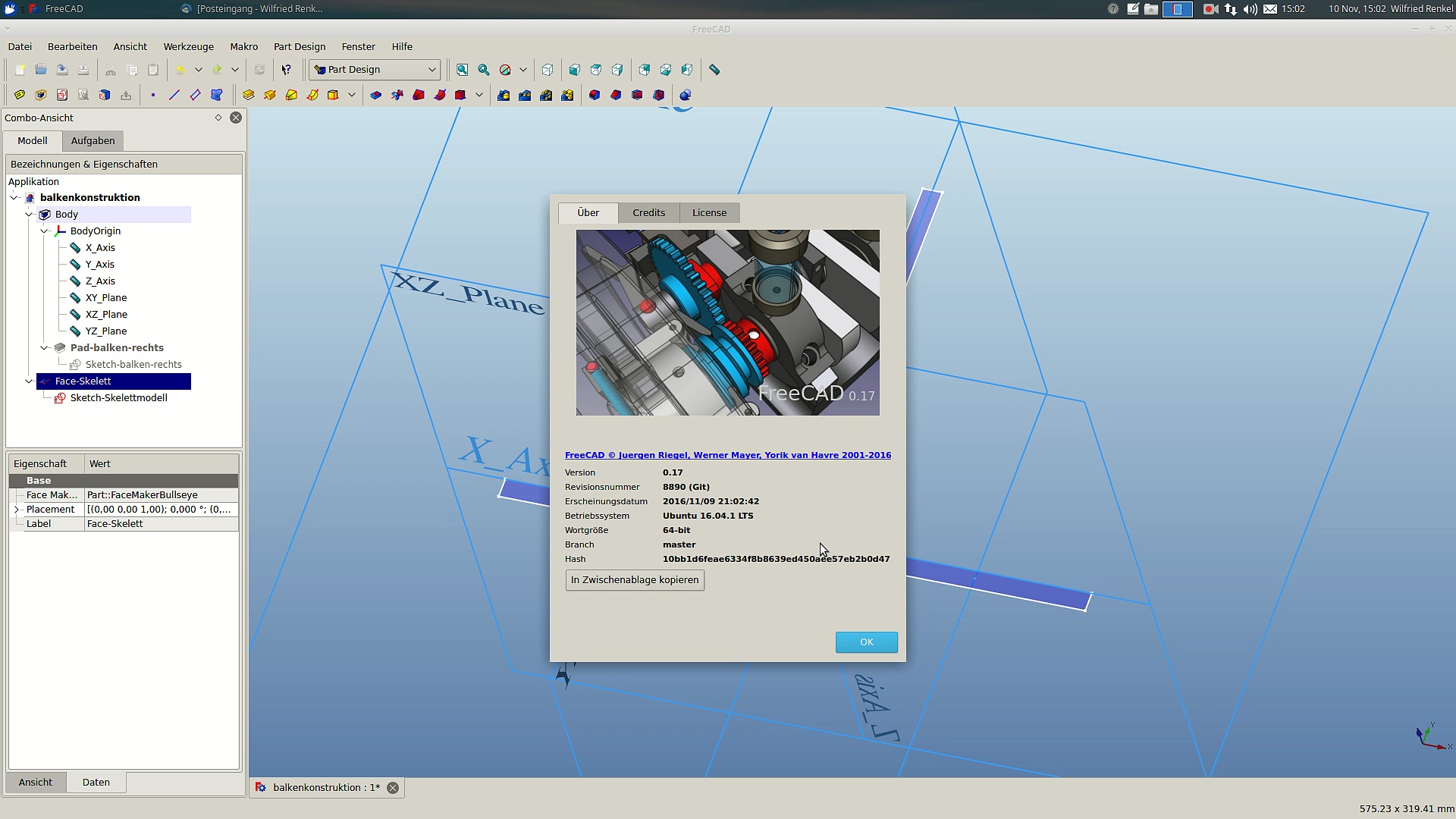Viewport: 1456px width, 819px height.
Task: Select Sketch-Skelettmodell in the tree
Action: tap(118, 398)
